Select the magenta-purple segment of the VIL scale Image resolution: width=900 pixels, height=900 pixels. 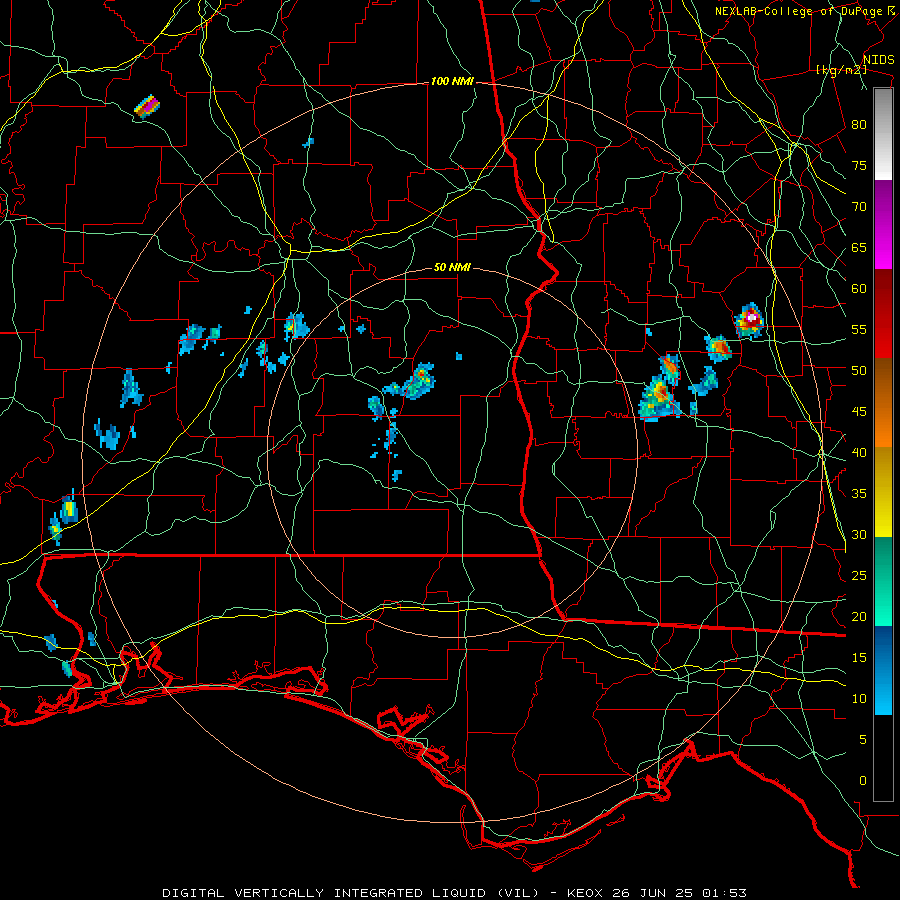[883, 225]
